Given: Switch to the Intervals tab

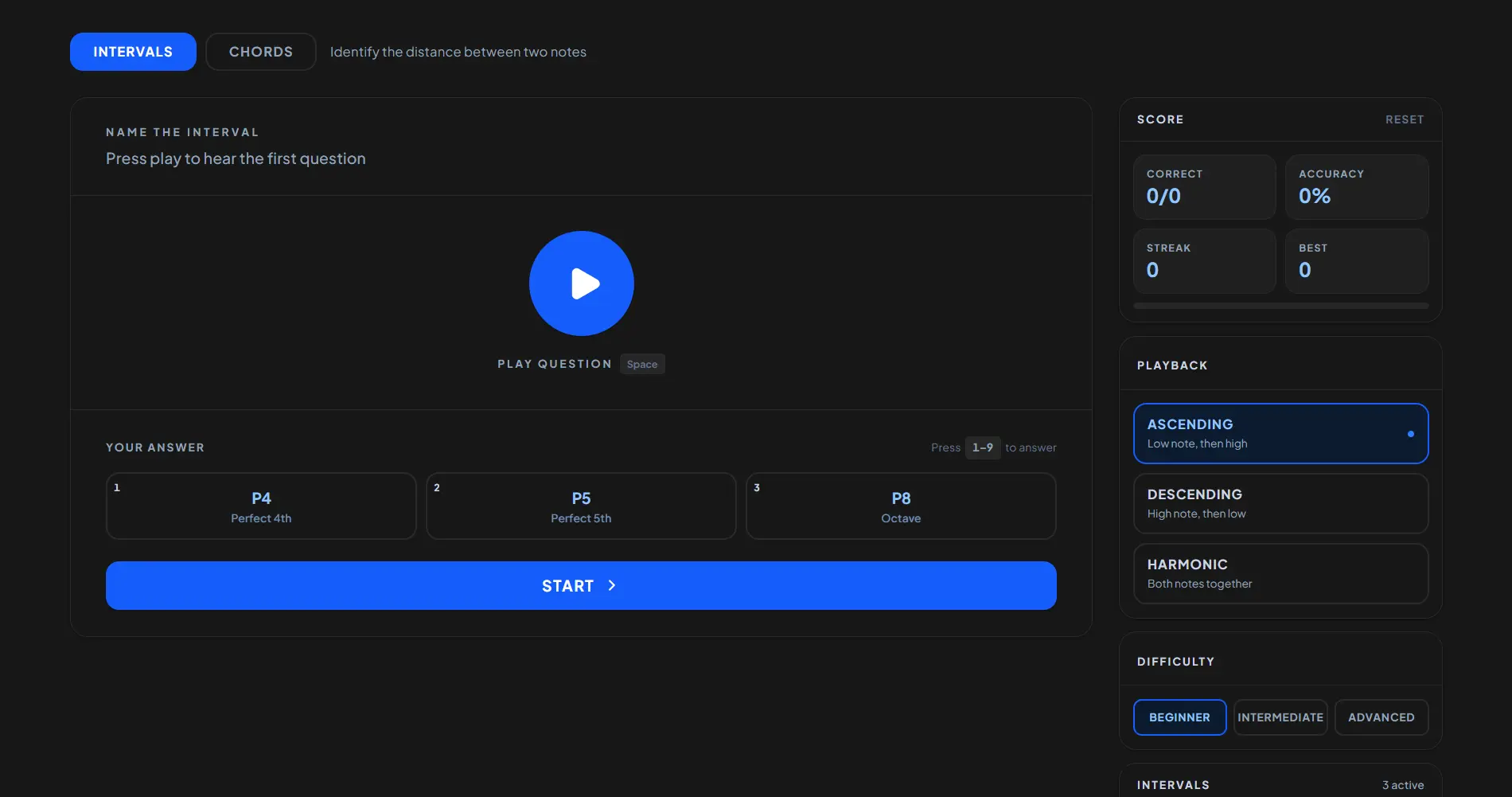Looking at the screenshot, I should coord(133,52).
